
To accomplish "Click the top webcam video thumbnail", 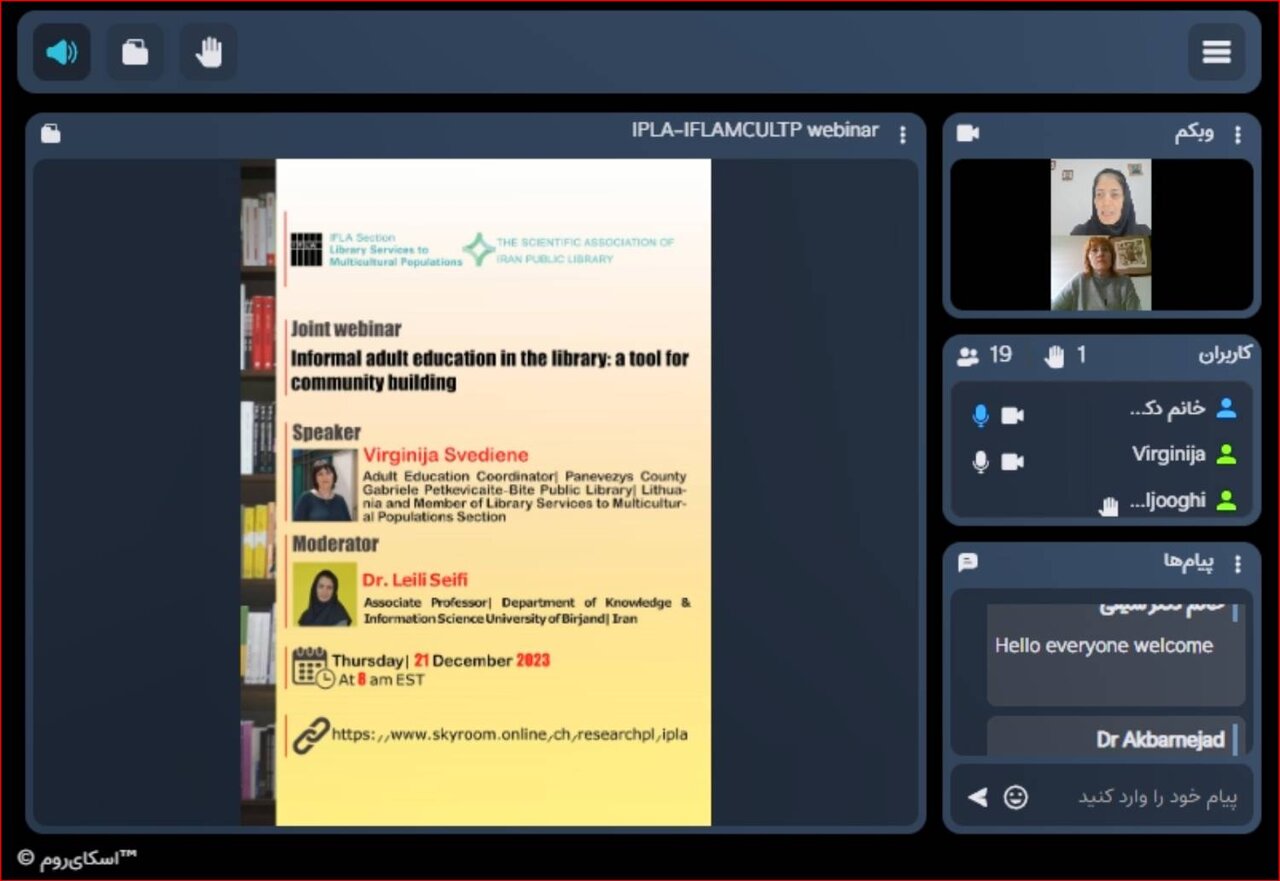I will coord(1101,197).
